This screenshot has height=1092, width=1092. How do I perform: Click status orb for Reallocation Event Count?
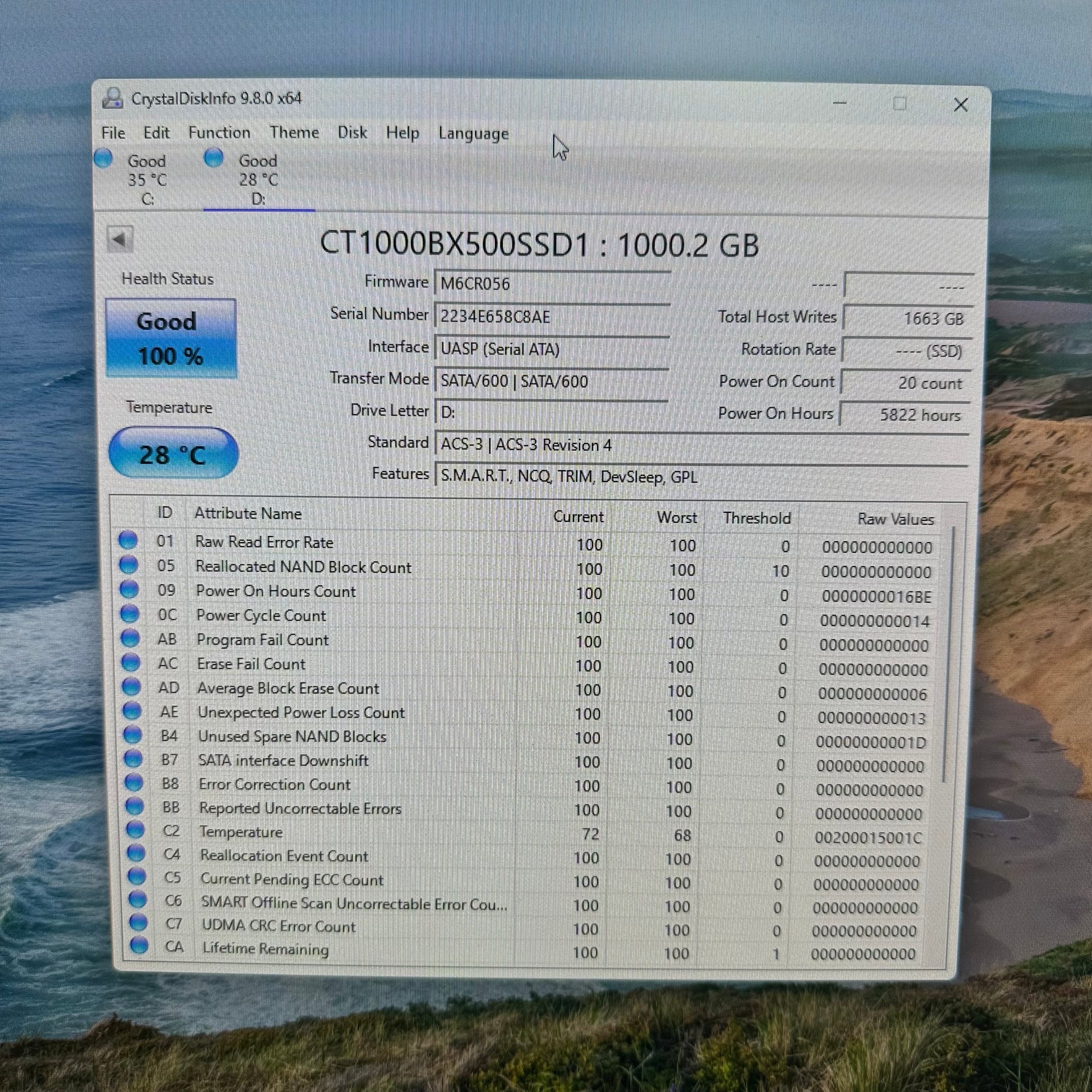pyautogui.click(x=136, y=853)
